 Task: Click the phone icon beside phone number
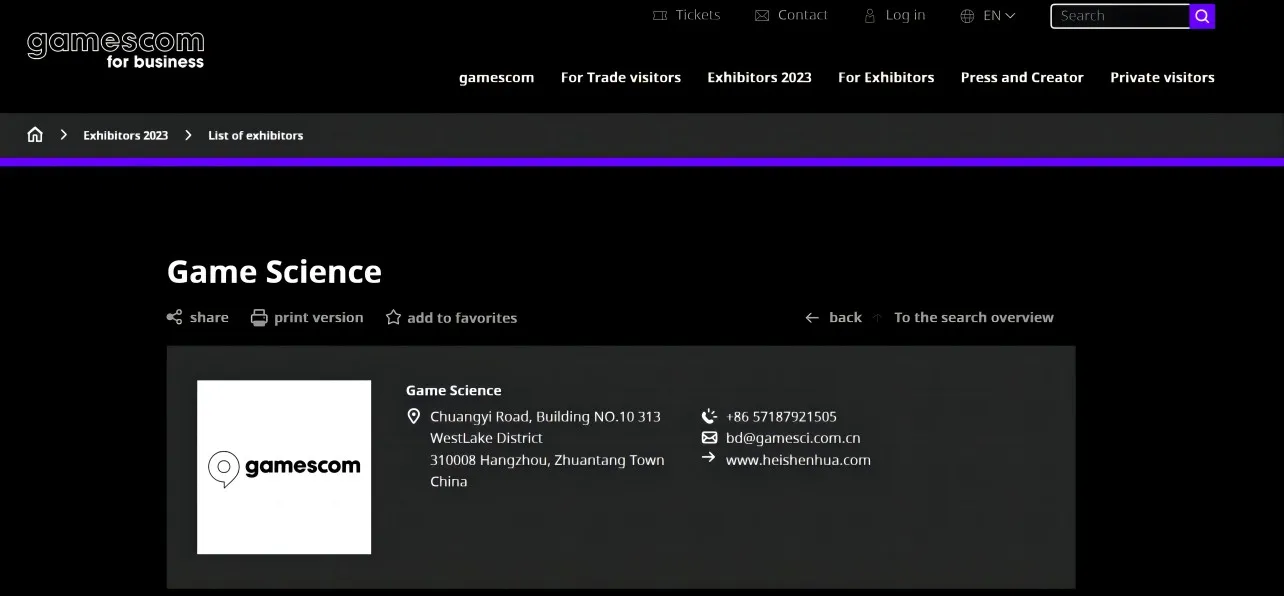pyautogui.click(x=709, y=416)
